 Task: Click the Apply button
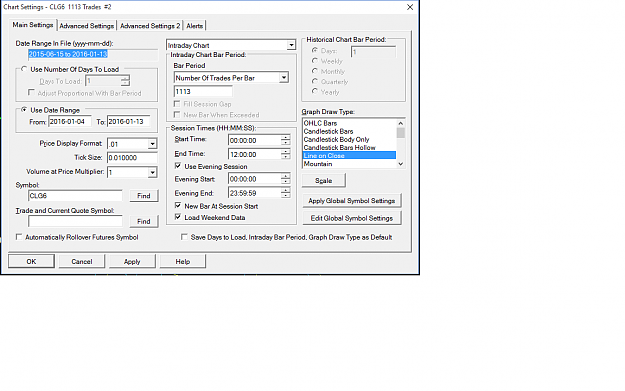(x=132, y=261)
